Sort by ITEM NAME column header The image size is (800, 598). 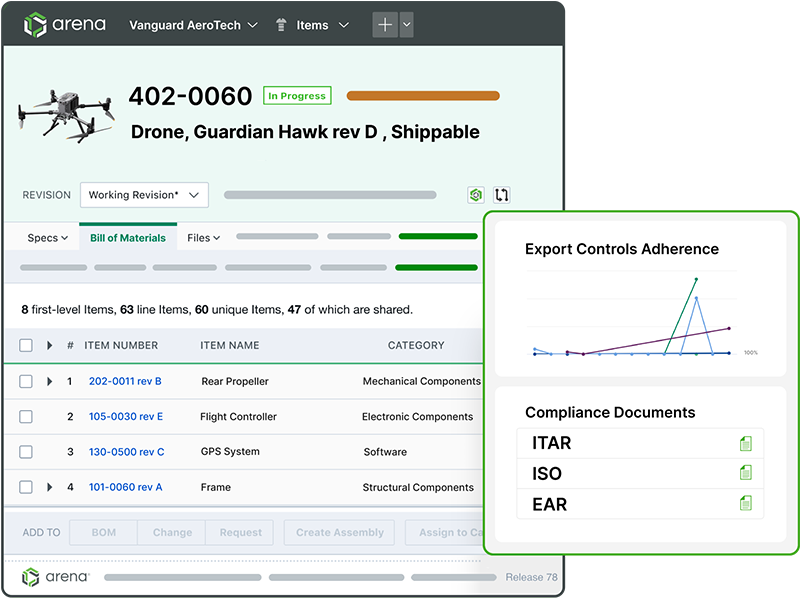(230, 345)
